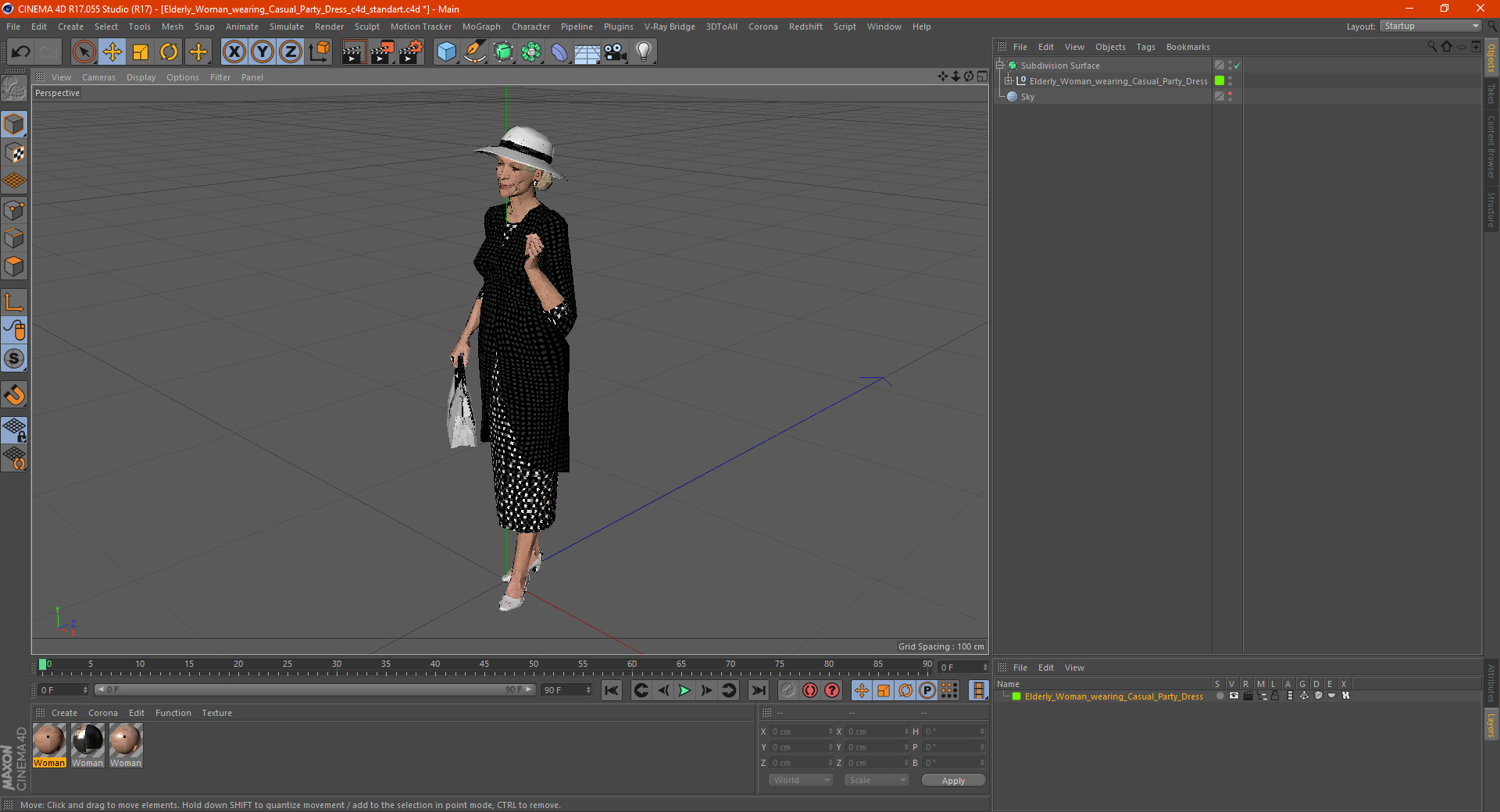
Task: Toggle the Snap S icon
Action: (x=14, y=358)
